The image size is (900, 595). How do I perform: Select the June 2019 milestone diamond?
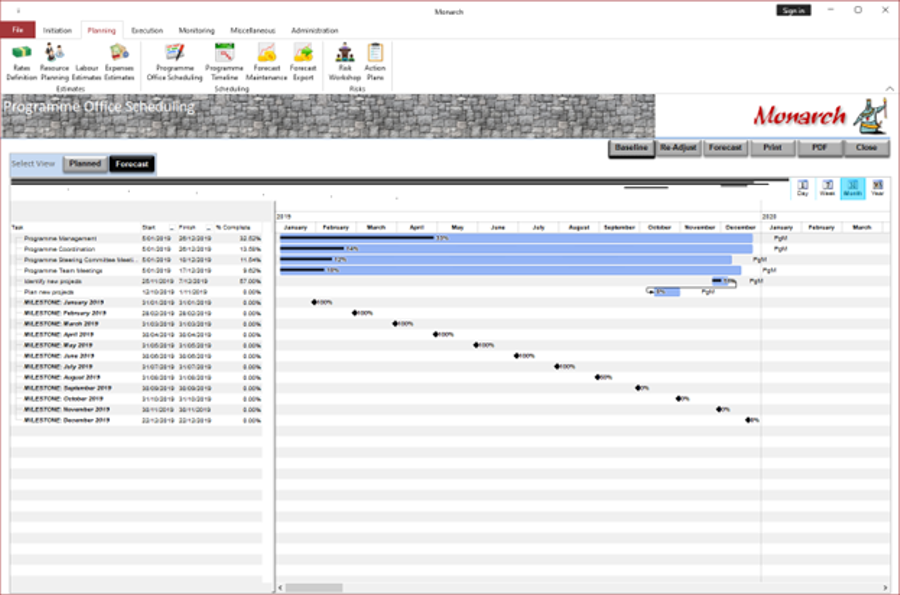click(x=516, y=356)
